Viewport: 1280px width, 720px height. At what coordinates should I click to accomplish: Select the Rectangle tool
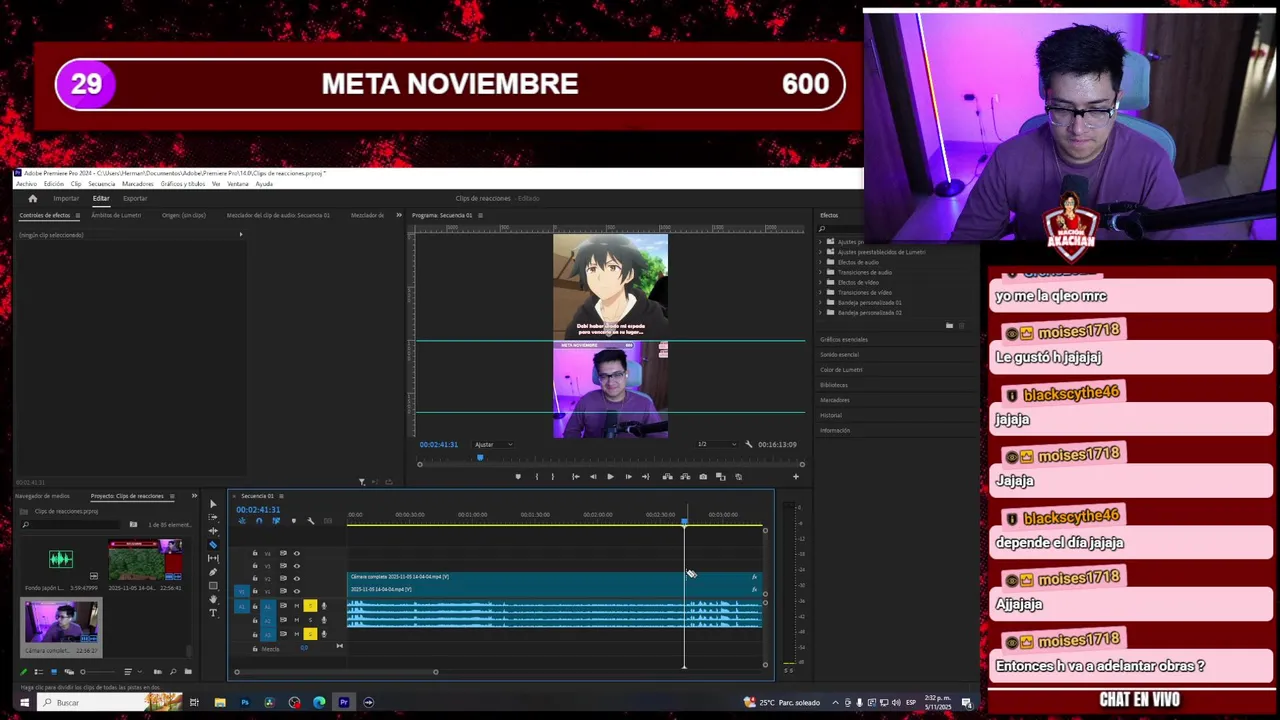(x=213, y=586)
